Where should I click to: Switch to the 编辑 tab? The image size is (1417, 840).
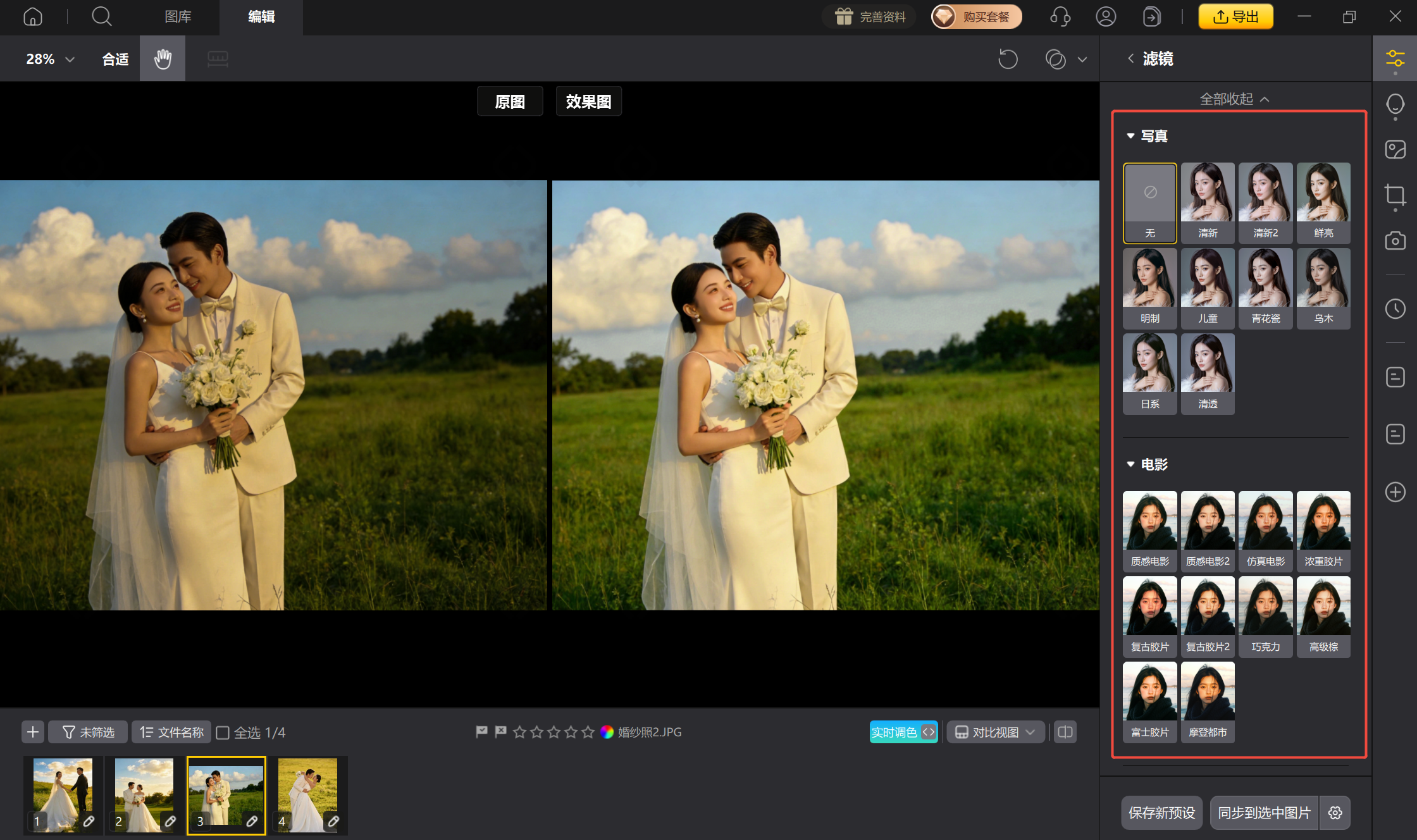[x=261, y=16]
